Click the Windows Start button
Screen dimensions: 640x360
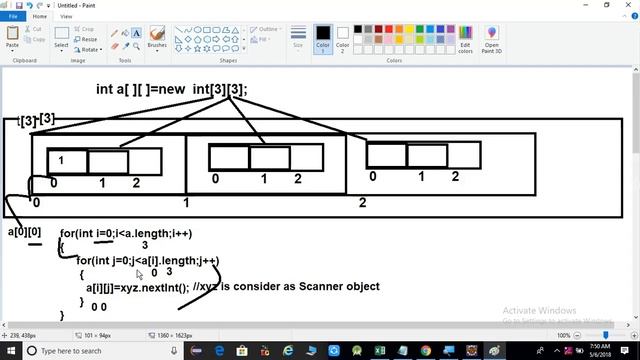[x=11, y=351]
